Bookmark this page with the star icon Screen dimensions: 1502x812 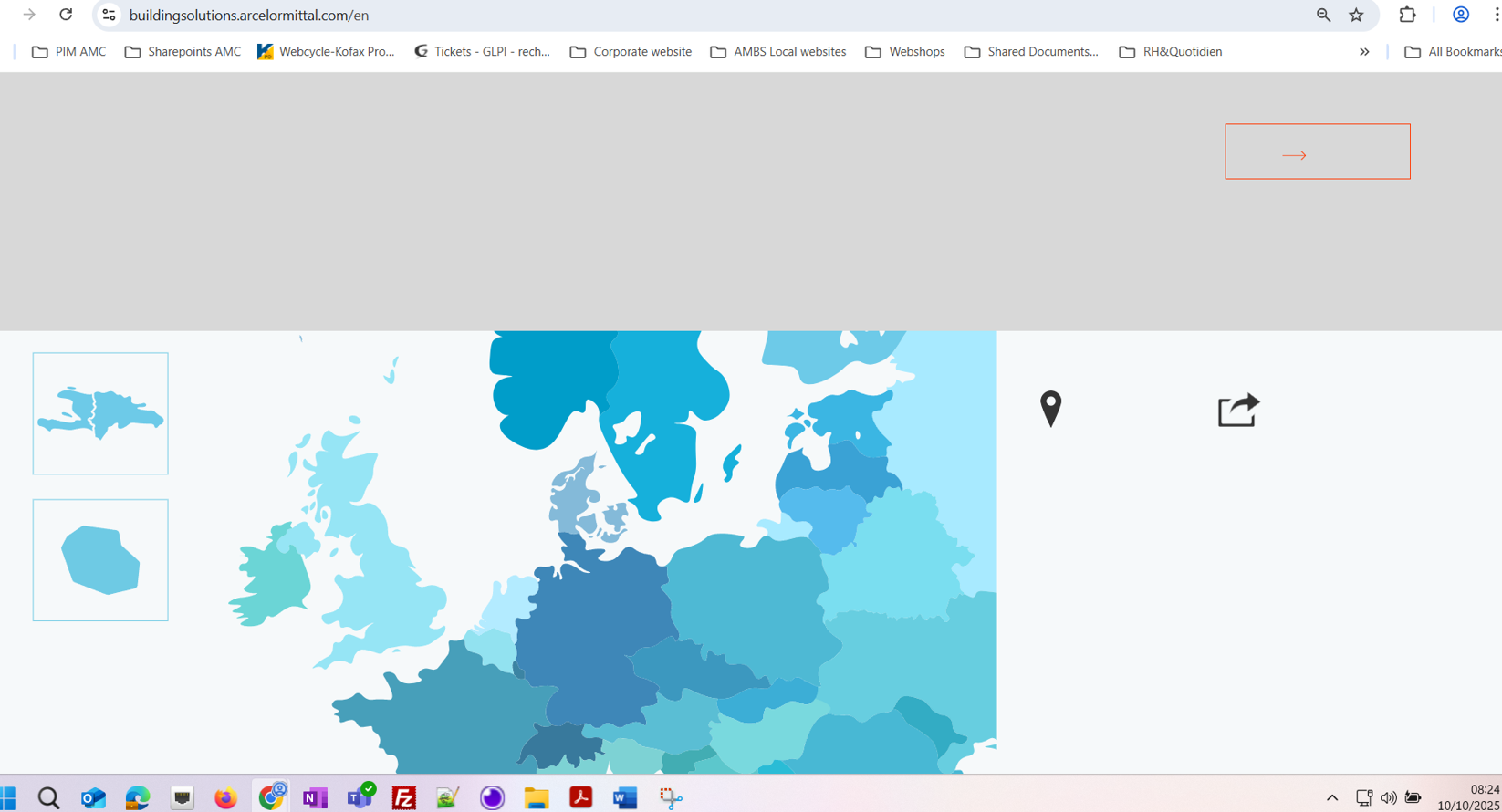pyautogui.click(x=1356, y=15)
